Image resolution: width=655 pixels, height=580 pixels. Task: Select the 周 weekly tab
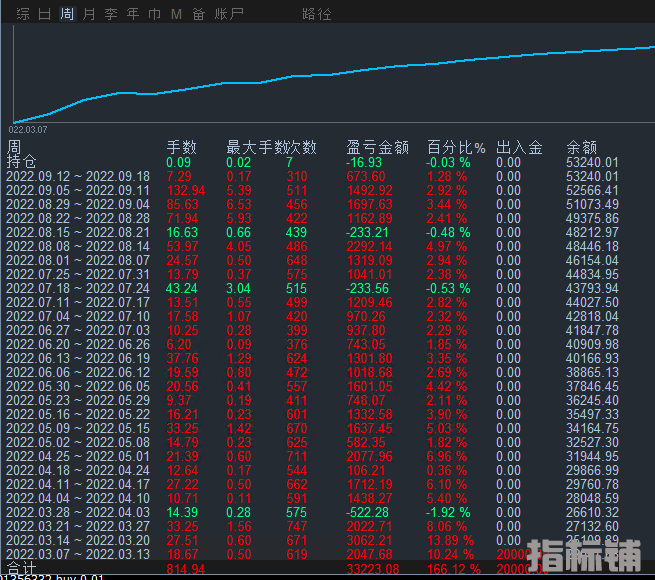[67, 14]
